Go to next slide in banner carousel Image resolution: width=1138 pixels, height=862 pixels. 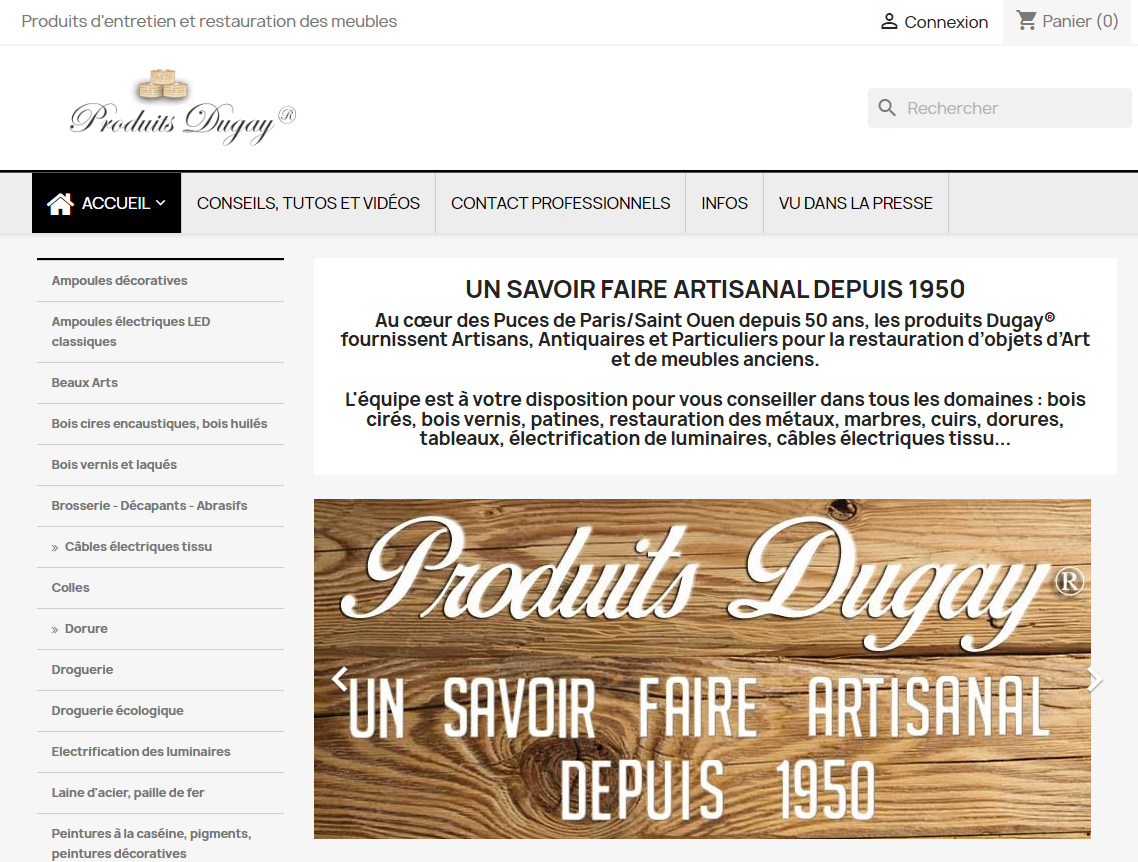[x=1095, y=680]
